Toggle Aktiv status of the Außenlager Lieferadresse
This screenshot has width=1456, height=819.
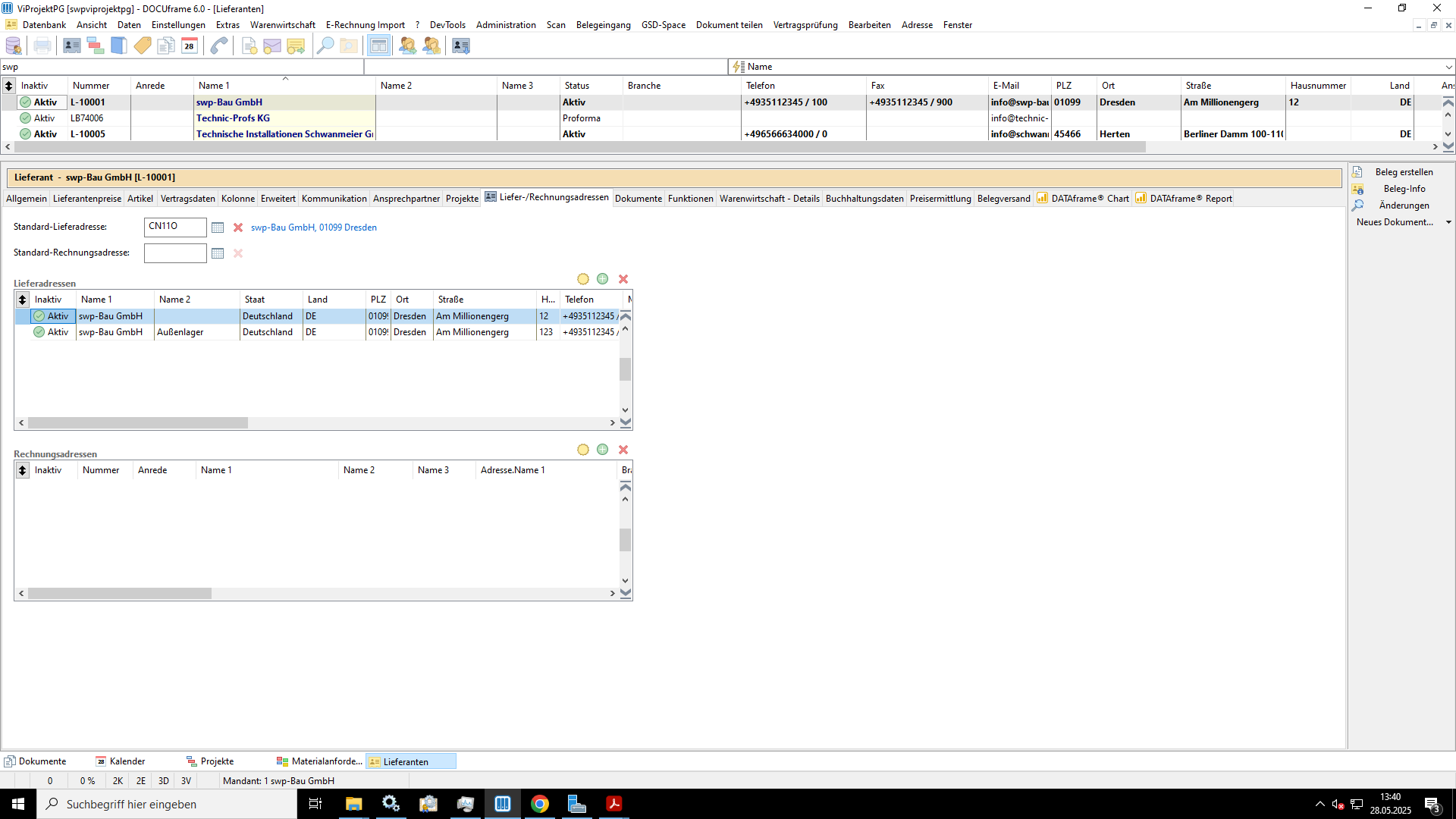[39, 332]
